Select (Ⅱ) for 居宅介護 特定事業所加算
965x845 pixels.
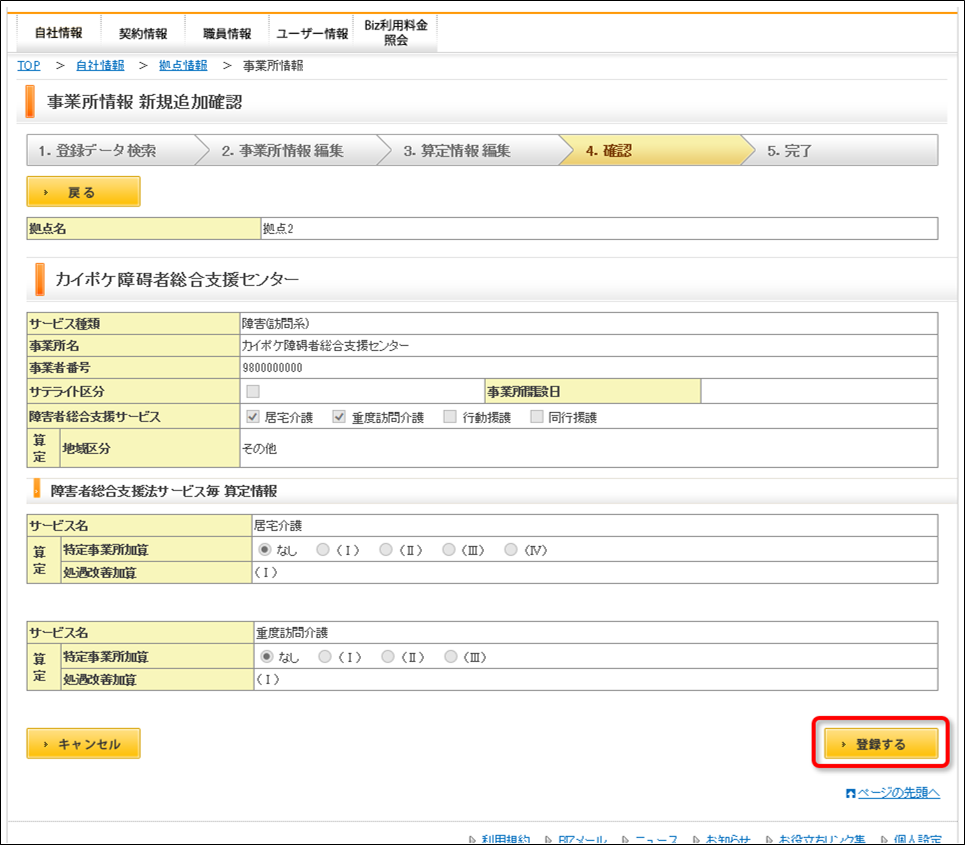click(386, 550)
